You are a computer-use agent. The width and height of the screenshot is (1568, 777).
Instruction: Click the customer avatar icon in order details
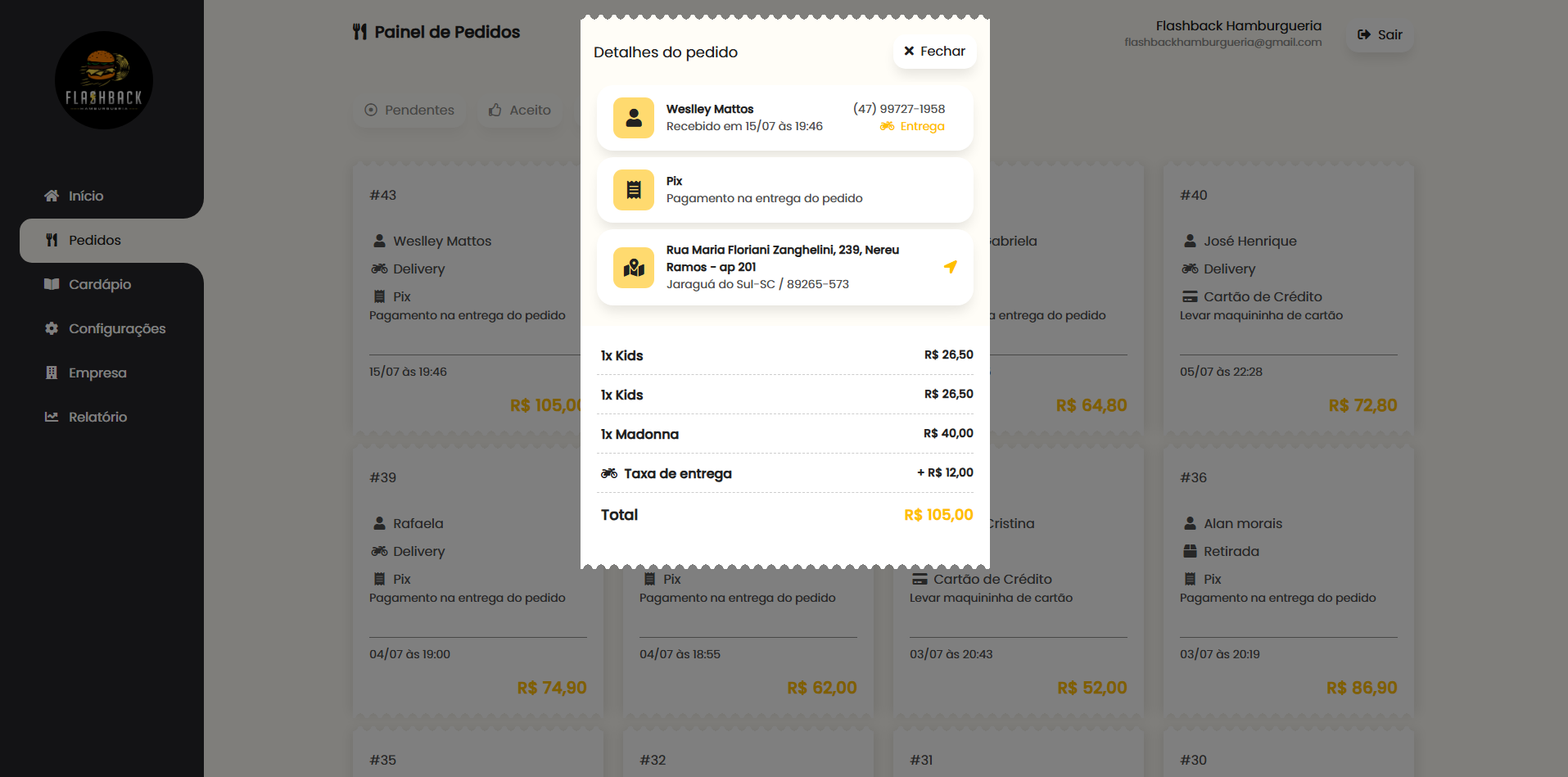point(633,118)
